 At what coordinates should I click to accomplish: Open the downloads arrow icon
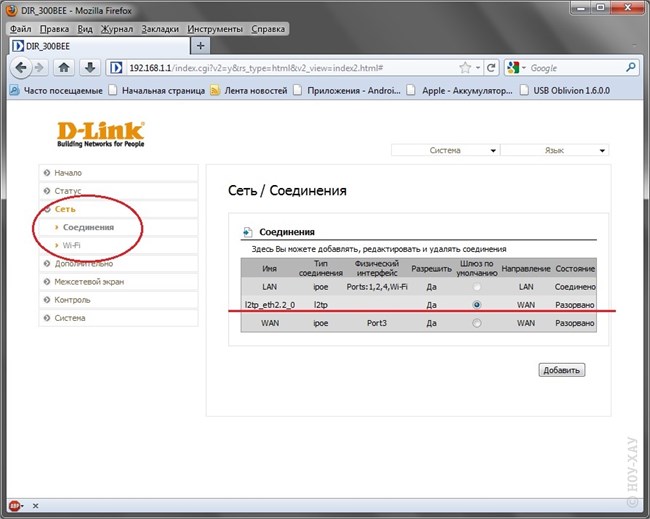[x=90, y=68]
